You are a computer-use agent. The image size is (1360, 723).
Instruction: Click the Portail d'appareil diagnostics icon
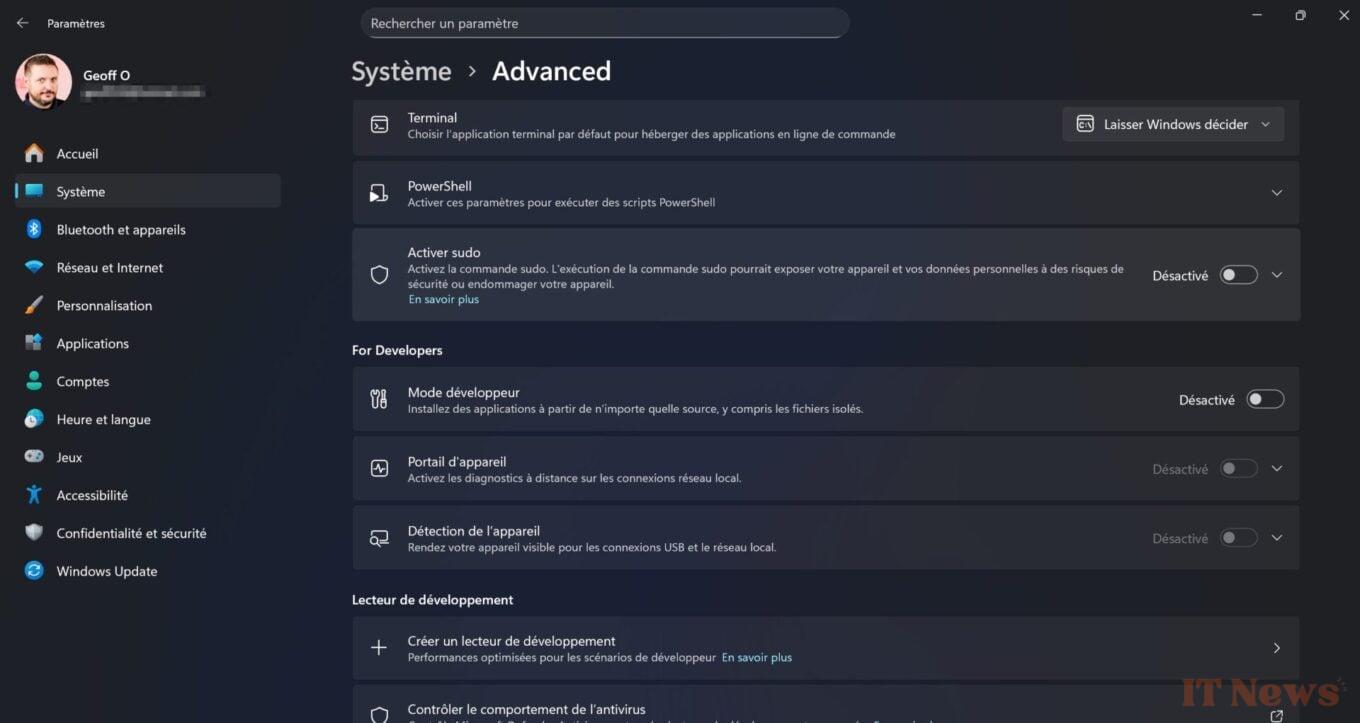click(x=379, y=469)
